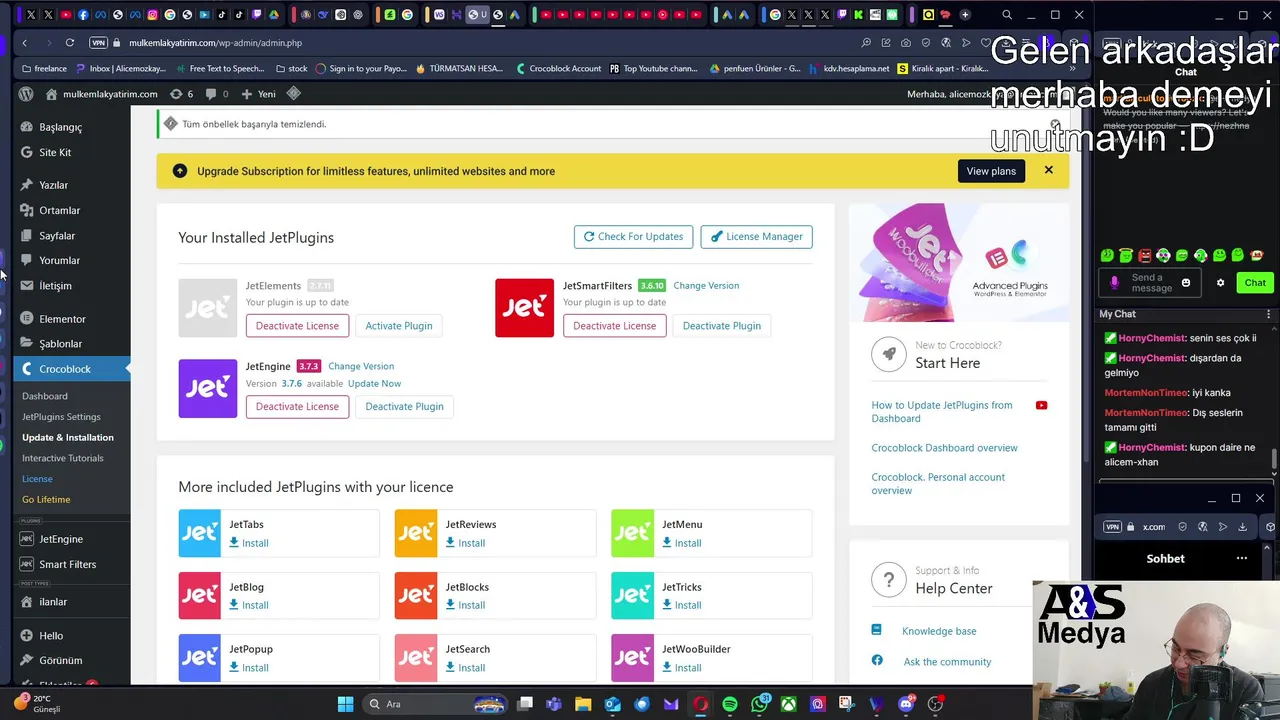This screenshot has width=1280, height=720.
Task: Install the JetSearch plugin
Action: pos(465,668)
